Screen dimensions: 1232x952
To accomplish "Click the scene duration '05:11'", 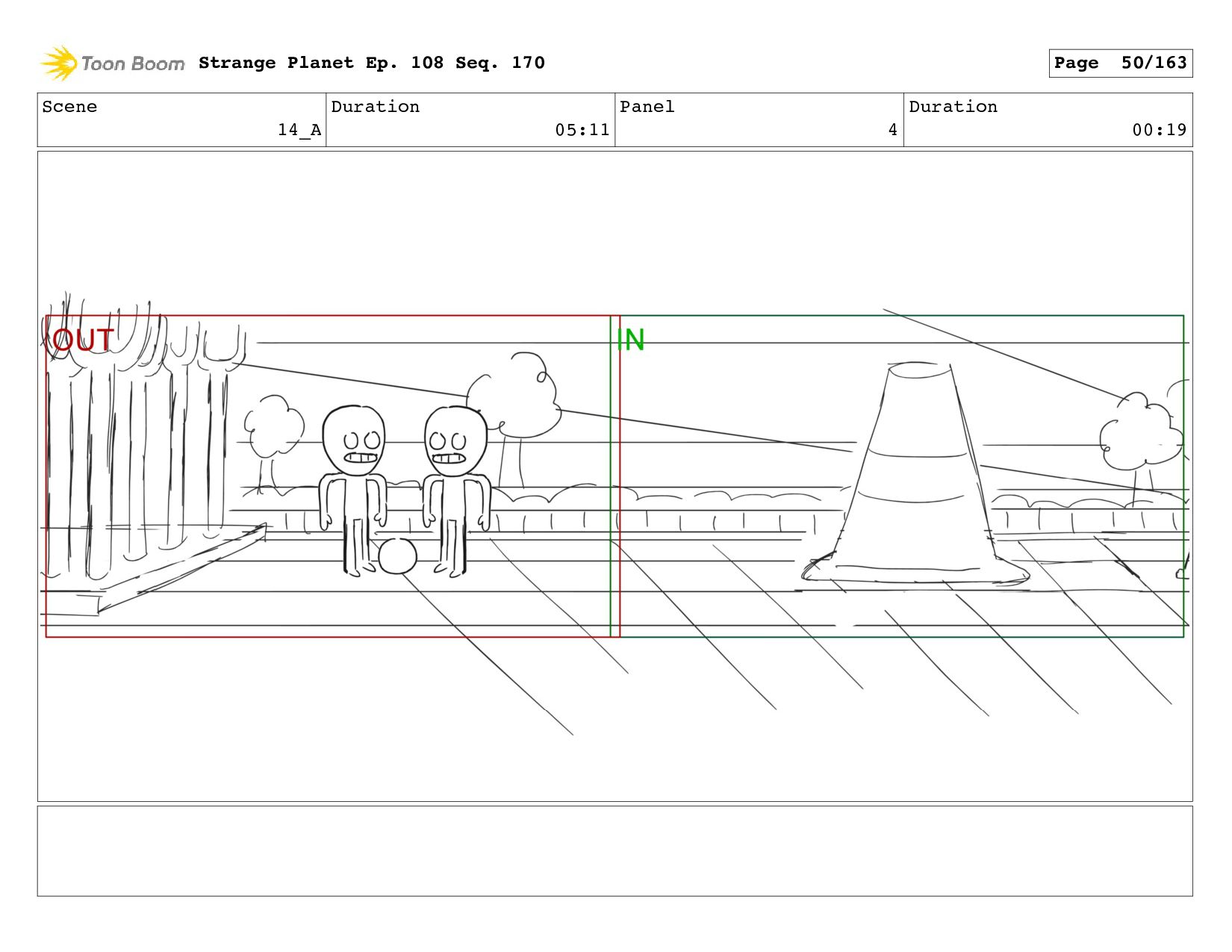I will [582, 130].
